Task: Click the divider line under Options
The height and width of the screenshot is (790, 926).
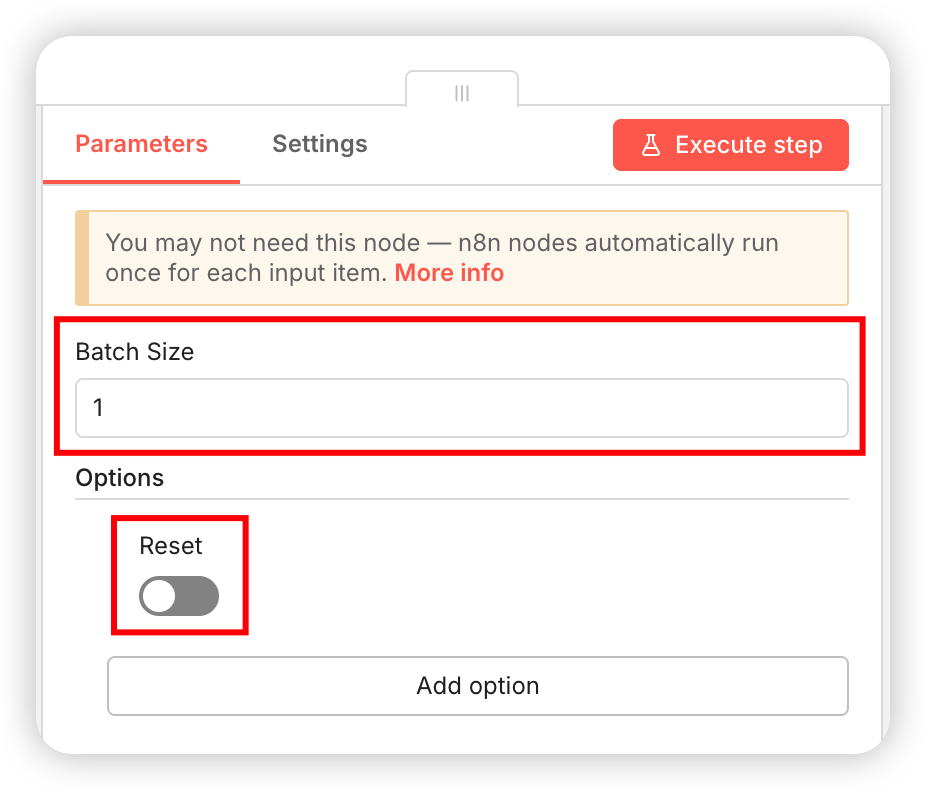Action: [x=461, y=499]
